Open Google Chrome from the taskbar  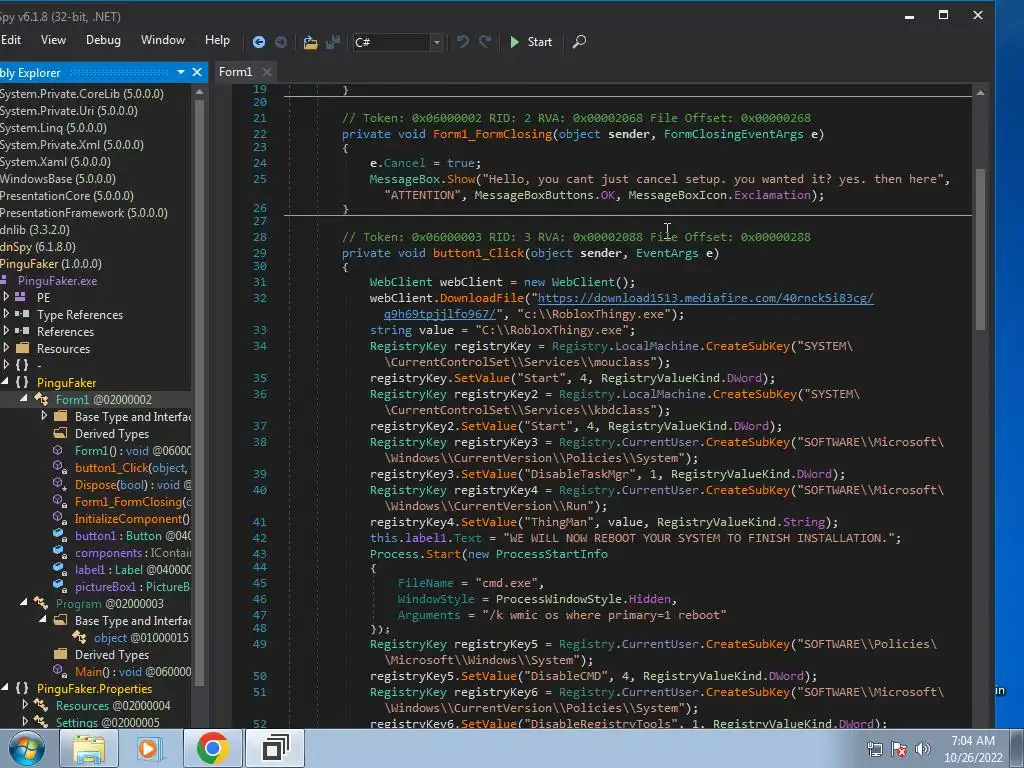pyautogui.click(x=212, y=748)
